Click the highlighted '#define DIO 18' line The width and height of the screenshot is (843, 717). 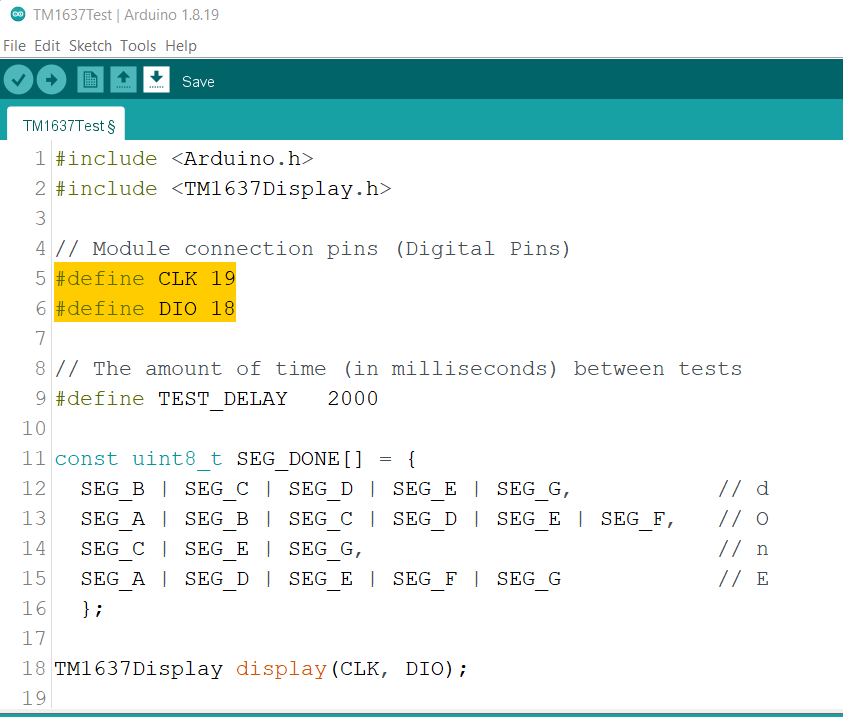[x=145, y=309]
